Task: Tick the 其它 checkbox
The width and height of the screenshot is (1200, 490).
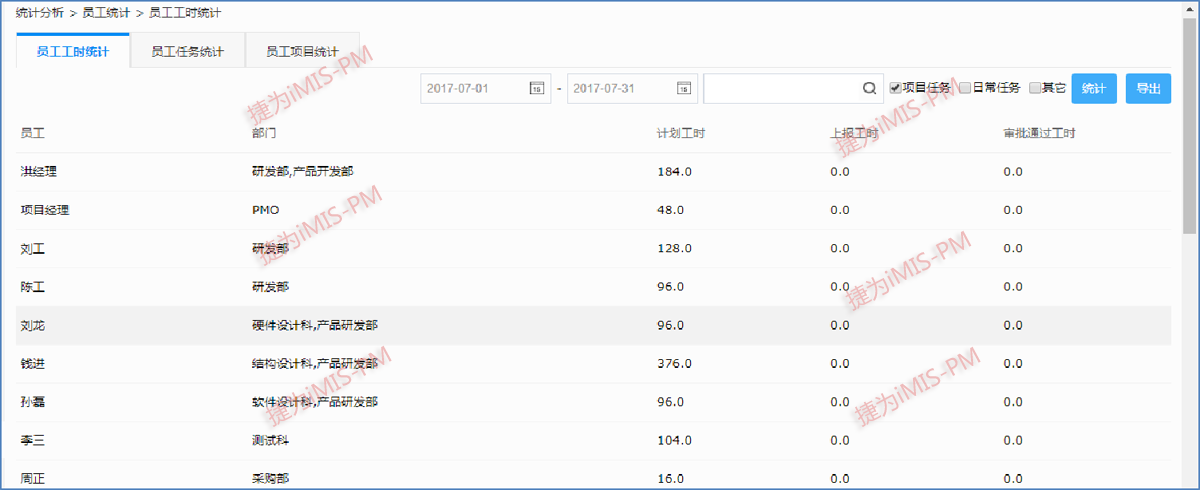Action: 1035,88
